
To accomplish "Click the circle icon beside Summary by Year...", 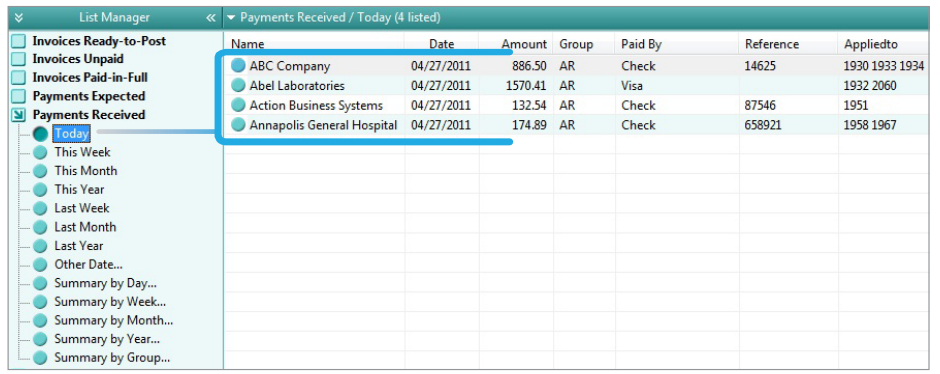I will pos(40,339).
